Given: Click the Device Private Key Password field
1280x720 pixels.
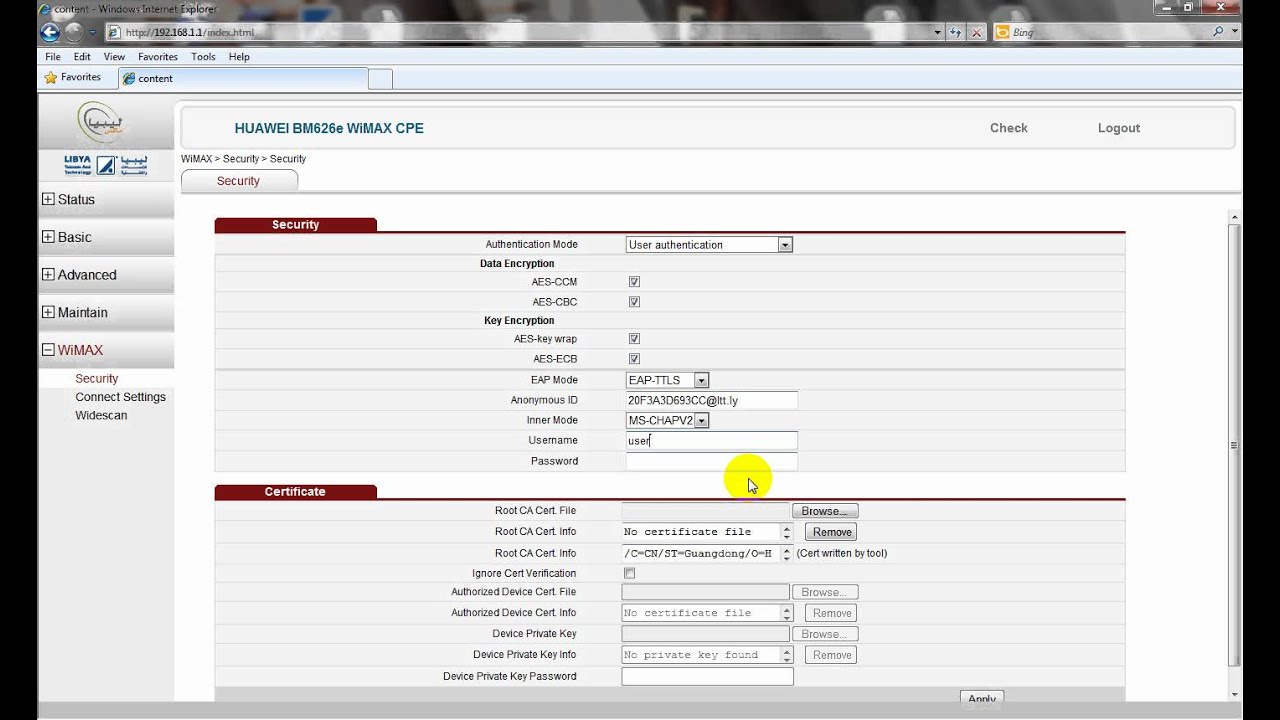Looking at the screenshot, I should 707,676.
